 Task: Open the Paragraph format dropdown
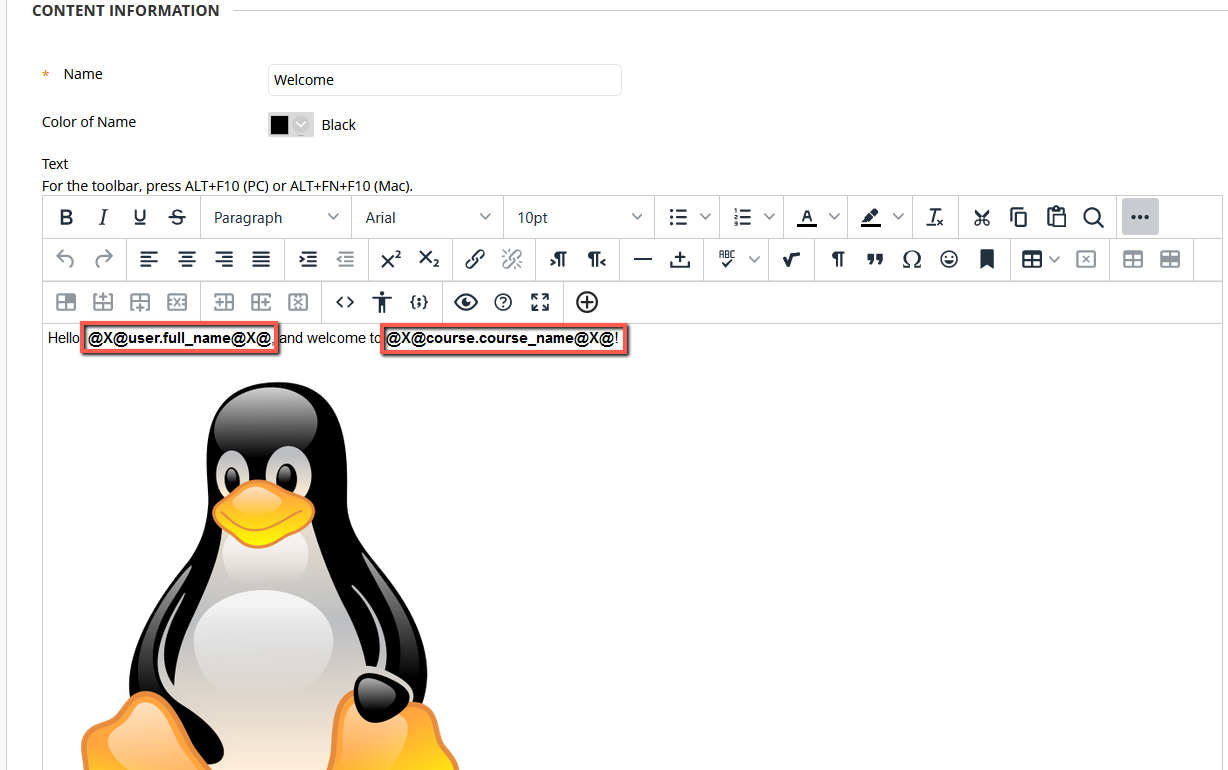coord(276,217)
